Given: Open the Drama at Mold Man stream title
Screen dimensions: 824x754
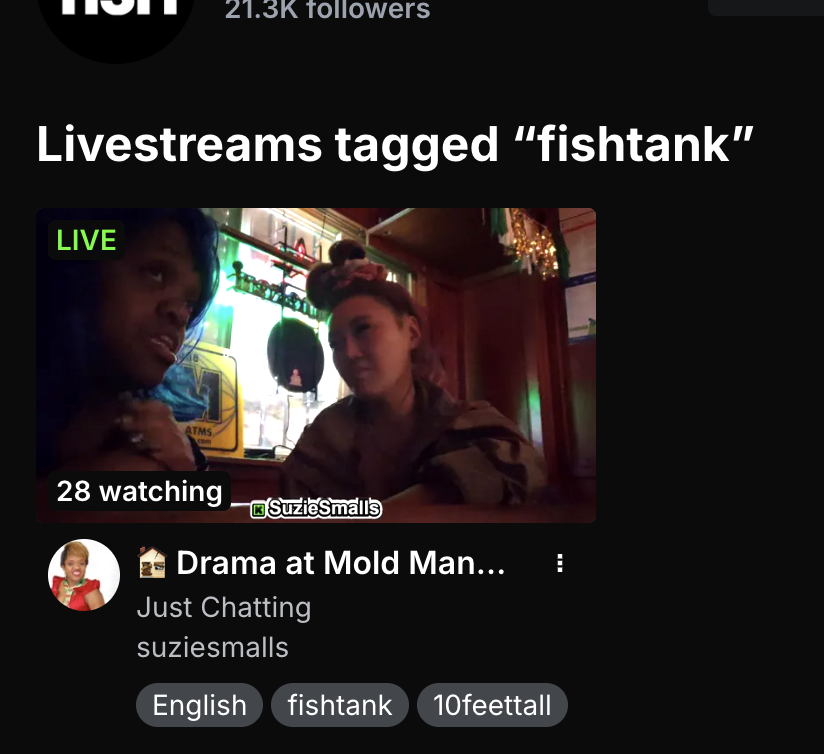Looking at the screenshot, I should (341, 563).
